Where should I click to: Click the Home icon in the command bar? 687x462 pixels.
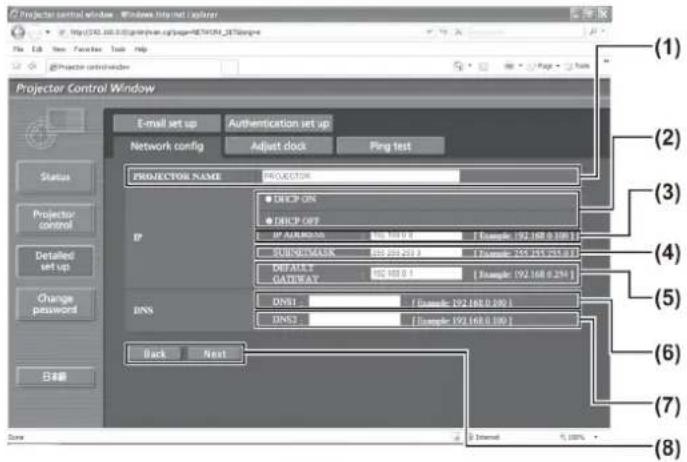458,66
